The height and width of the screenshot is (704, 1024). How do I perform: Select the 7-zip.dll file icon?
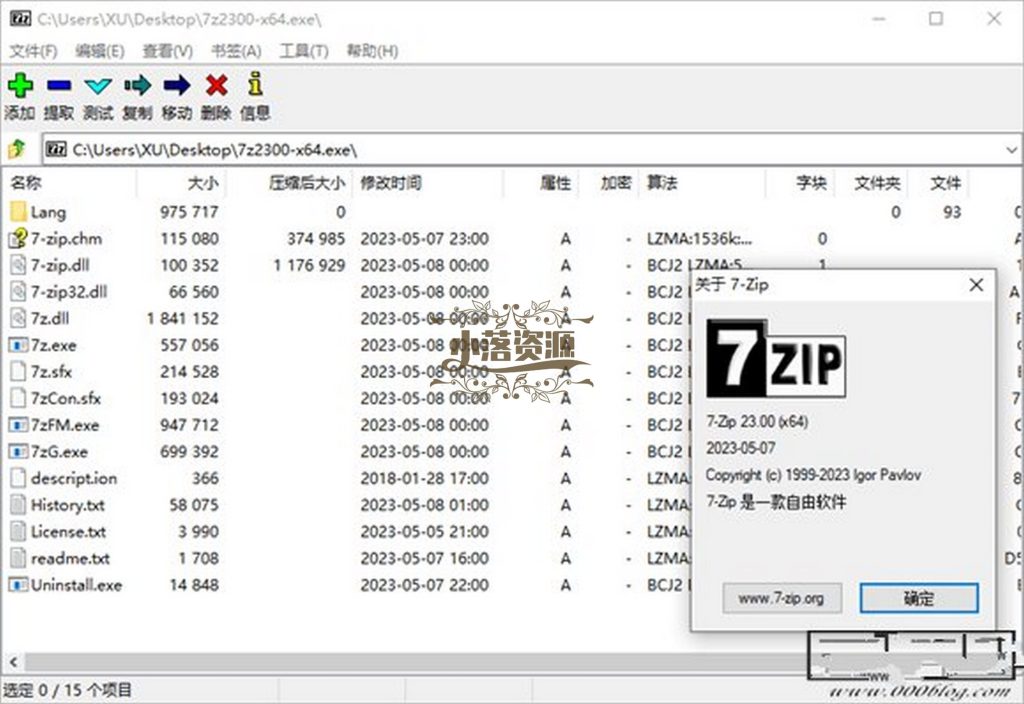[18, 265]
